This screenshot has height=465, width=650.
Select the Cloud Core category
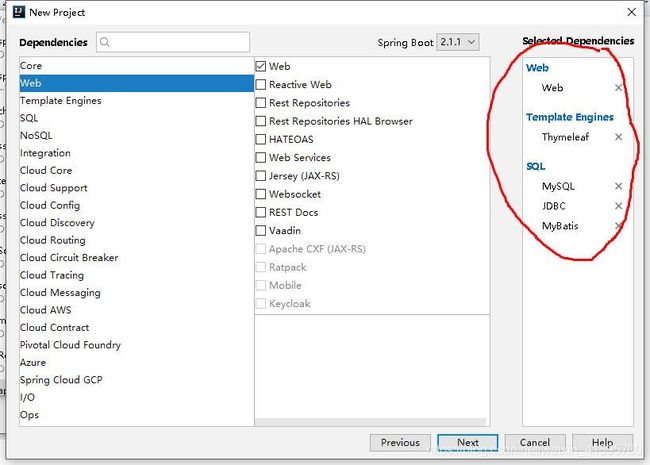(x=136, y=170)
